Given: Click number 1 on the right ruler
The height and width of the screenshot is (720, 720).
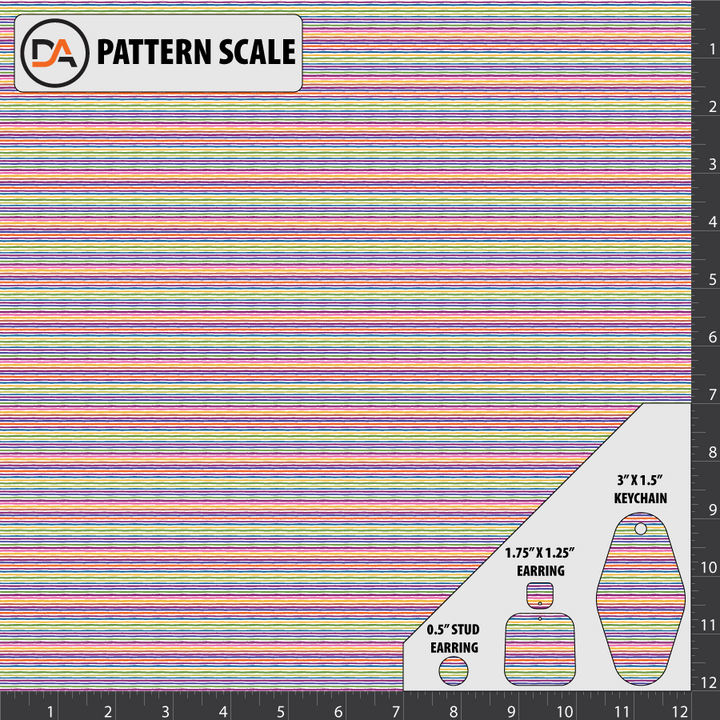Looking at the screenshot, I should click(712, 48).
